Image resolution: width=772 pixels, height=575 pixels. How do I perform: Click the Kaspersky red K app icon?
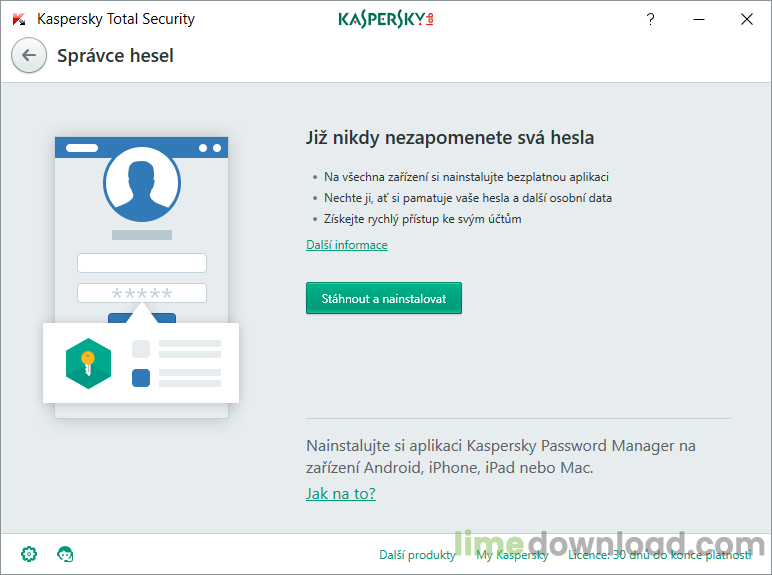point(19,19)
